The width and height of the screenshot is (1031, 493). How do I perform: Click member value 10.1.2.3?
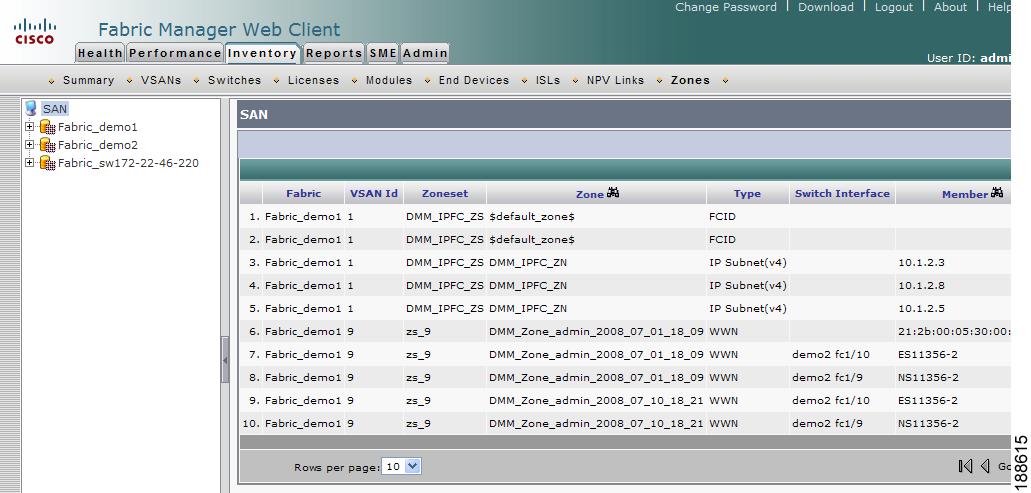[x=921, y=262]
